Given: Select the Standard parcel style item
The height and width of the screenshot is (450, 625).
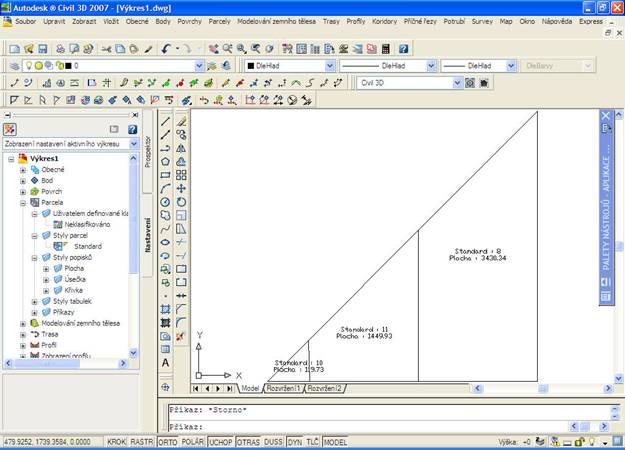Looking at the screenshot, I should 88,246.
